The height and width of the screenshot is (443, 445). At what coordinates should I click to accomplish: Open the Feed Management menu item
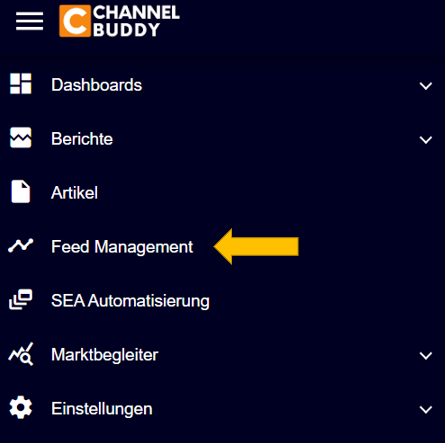coord(122,247)
